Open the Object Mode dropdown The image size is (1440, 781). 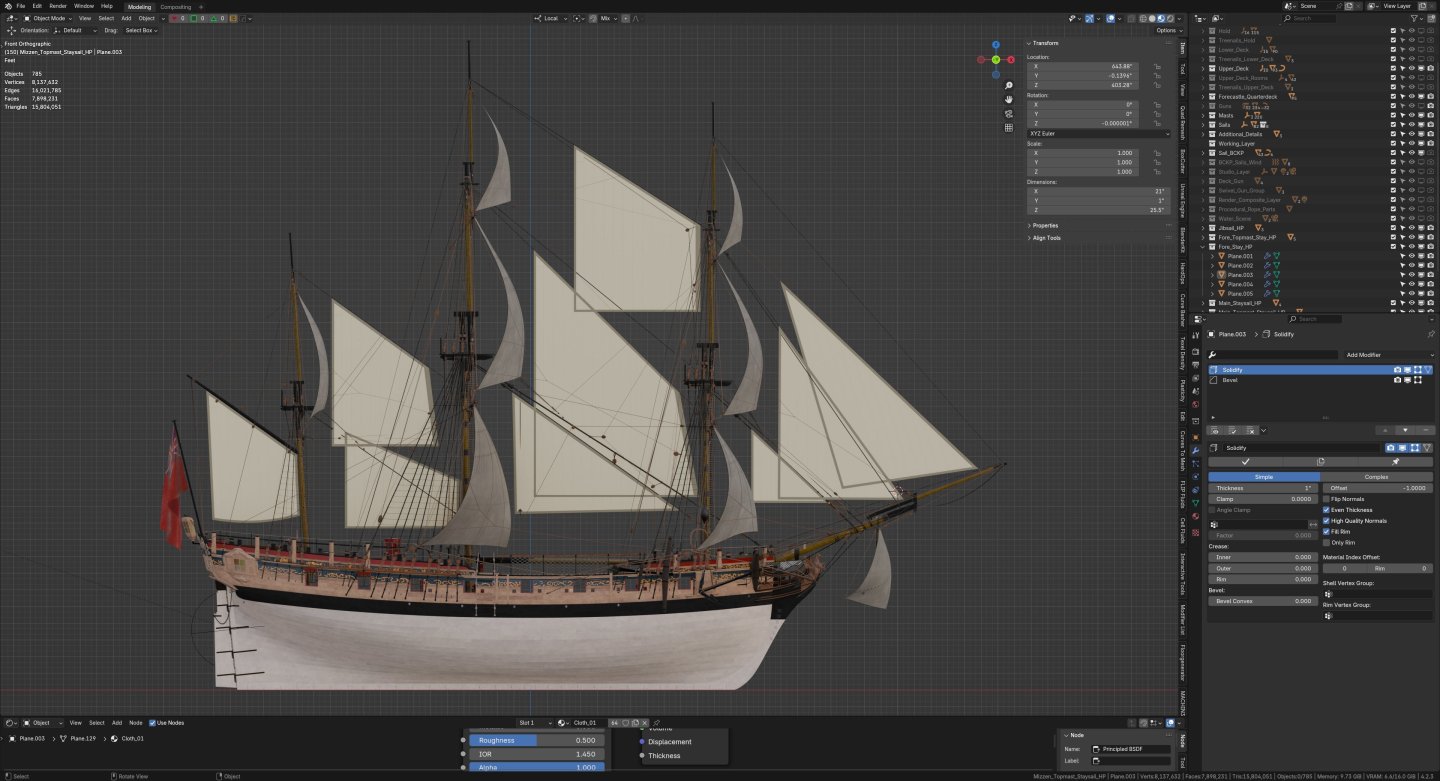[47, 18]
